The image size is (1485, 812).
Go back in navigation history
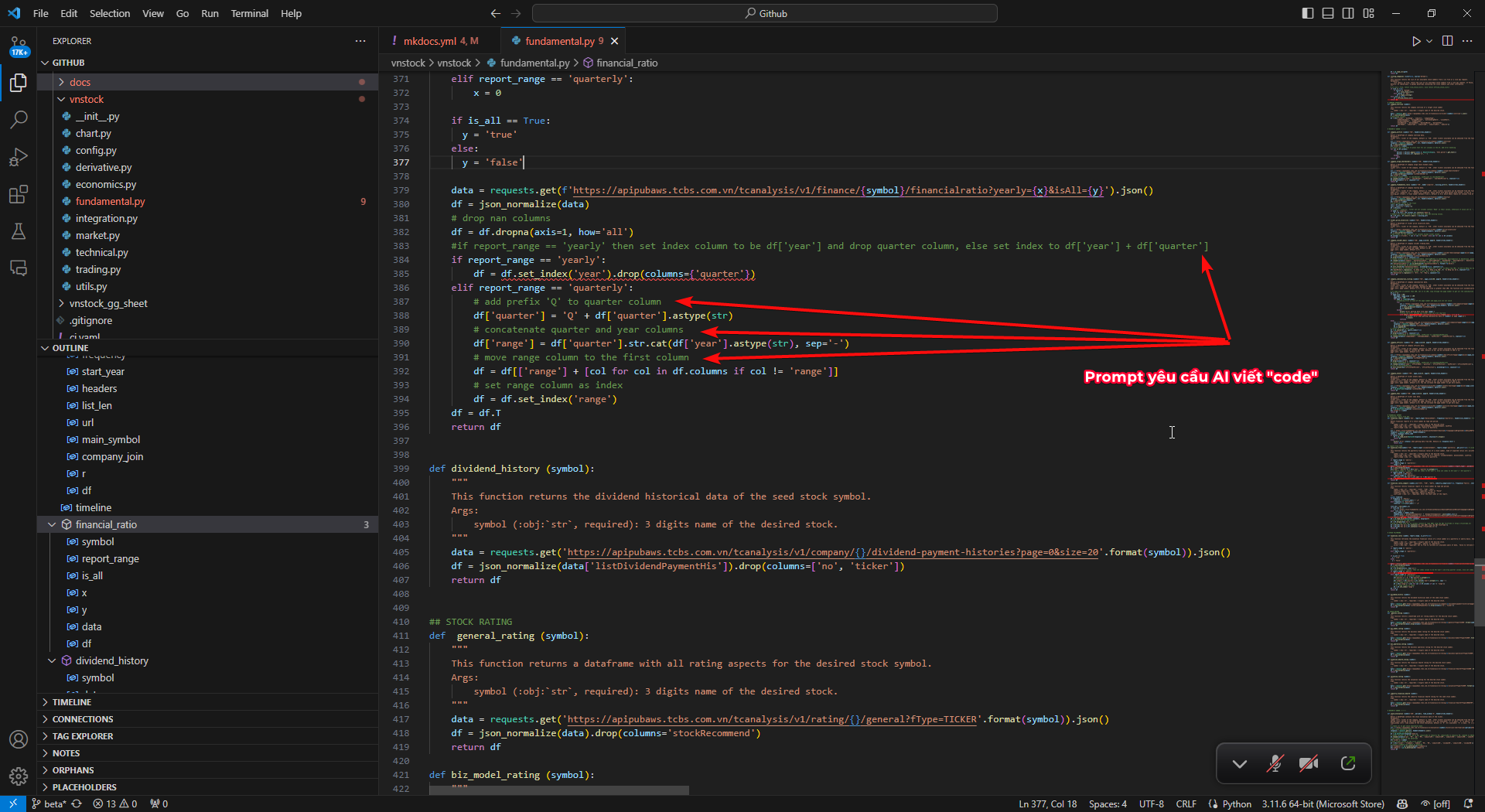[496, 13]
